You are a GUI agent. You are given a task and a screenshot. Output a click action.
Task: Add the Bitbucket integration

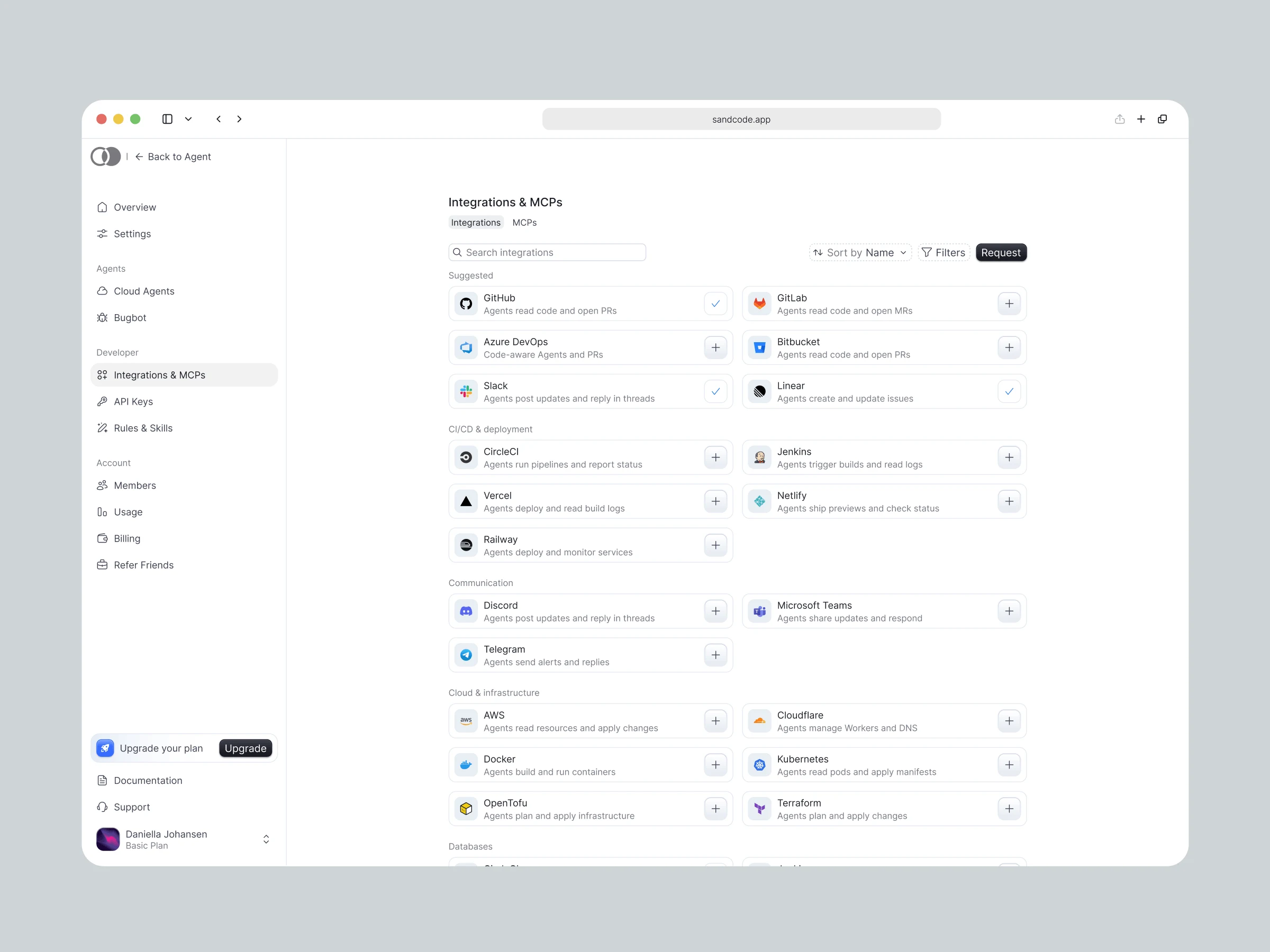(x=1009, y=348)
